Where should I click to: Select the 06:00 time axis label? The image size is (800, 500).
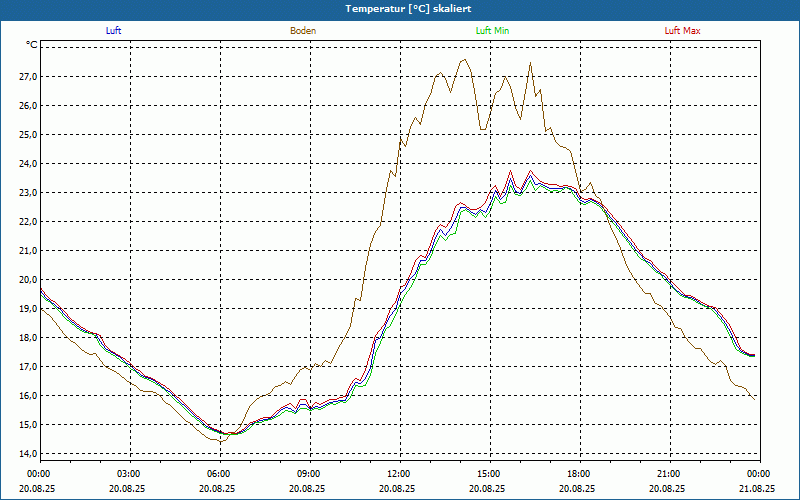click(x=218, y=474)
